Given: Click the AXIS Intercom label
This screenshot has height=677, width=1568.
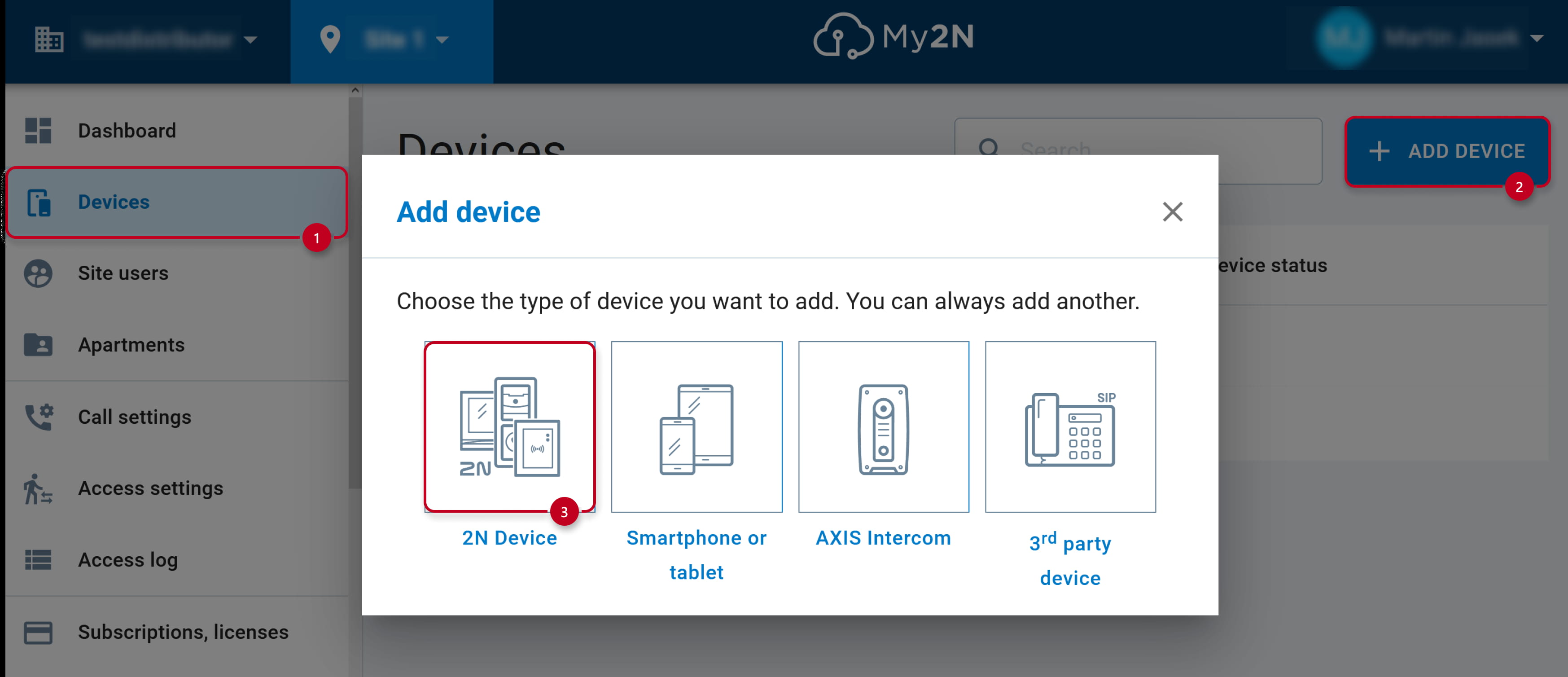Looking at the screenshot, I should pyautogui.click(x=883, y=538).
